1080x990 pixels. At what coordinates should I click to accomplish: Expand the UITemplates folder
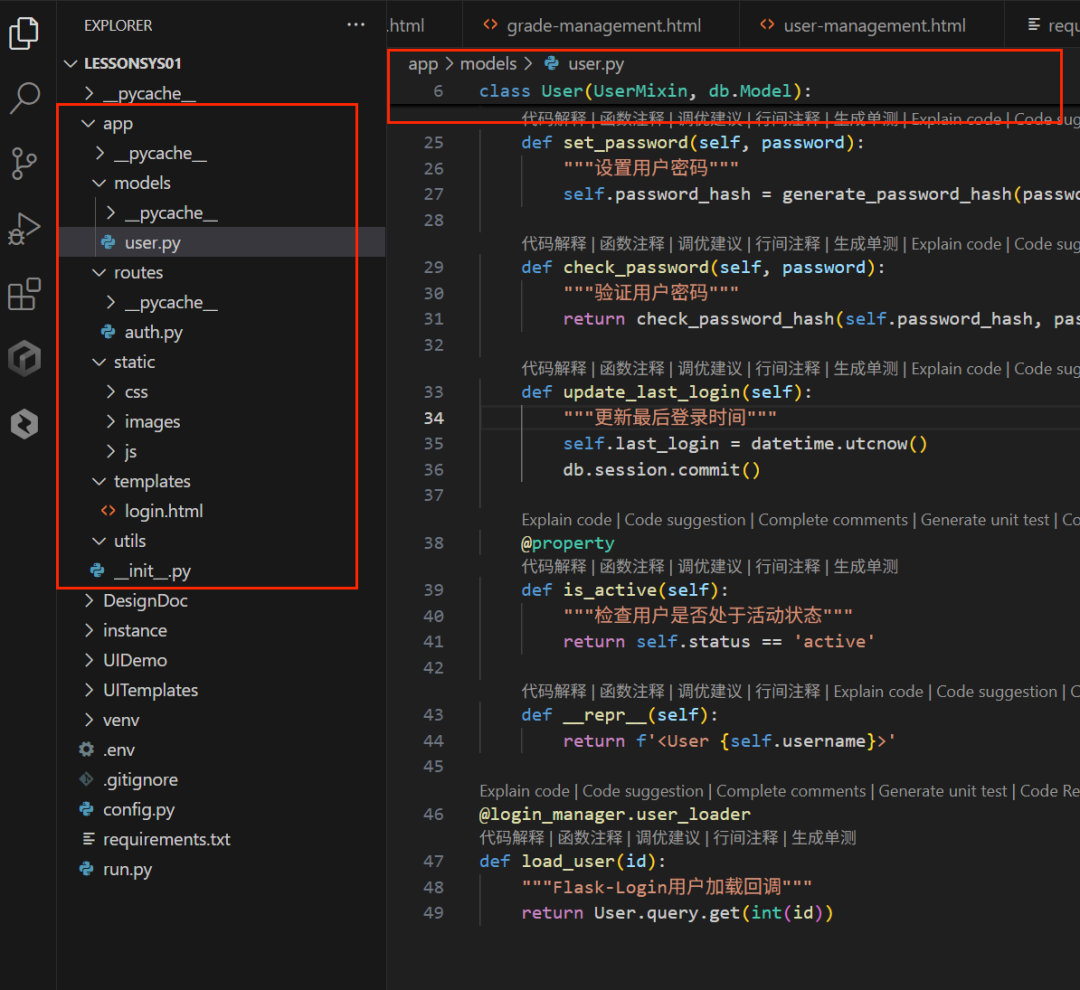point(89,690)
